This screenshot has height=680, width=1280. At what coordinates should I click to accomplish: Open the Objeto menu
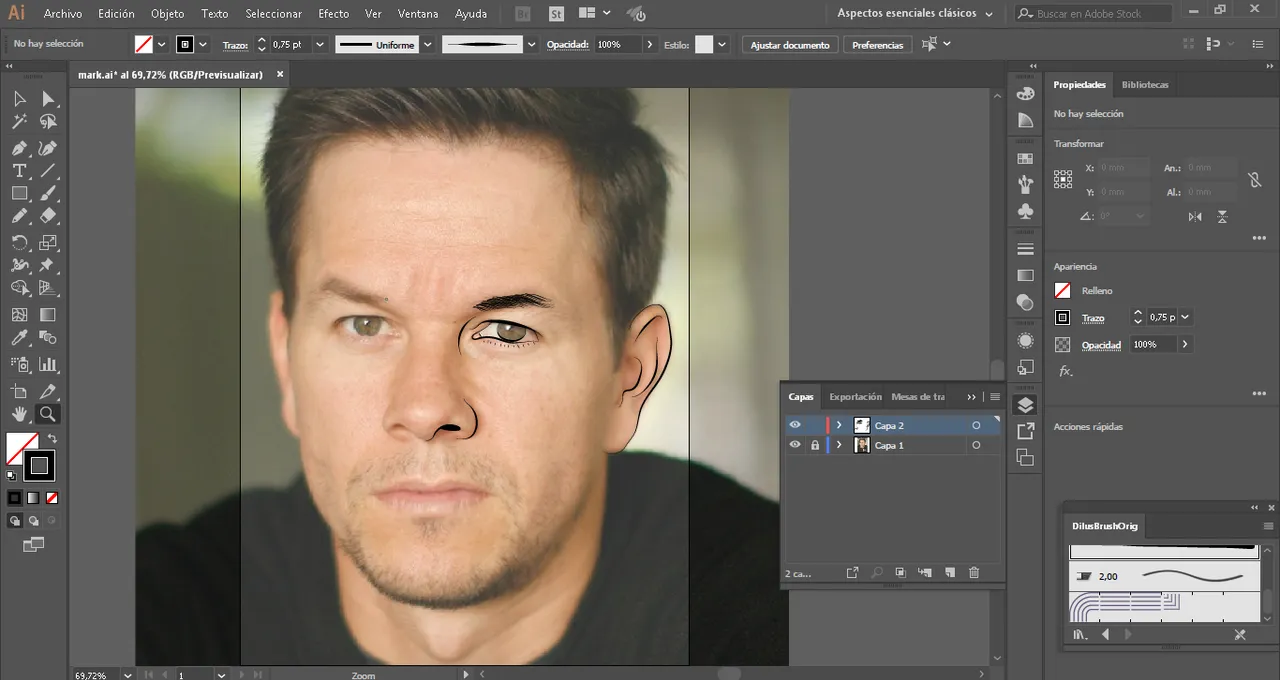point(167,14)
